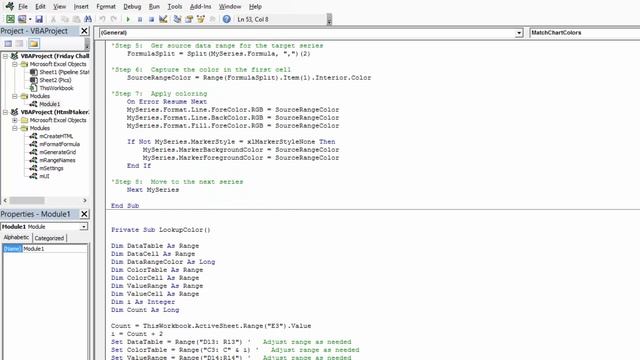Click the Save toolbar icon
The height and width of the screenshot is (360, 640).
pyautogui.click(x=39, y=19)
